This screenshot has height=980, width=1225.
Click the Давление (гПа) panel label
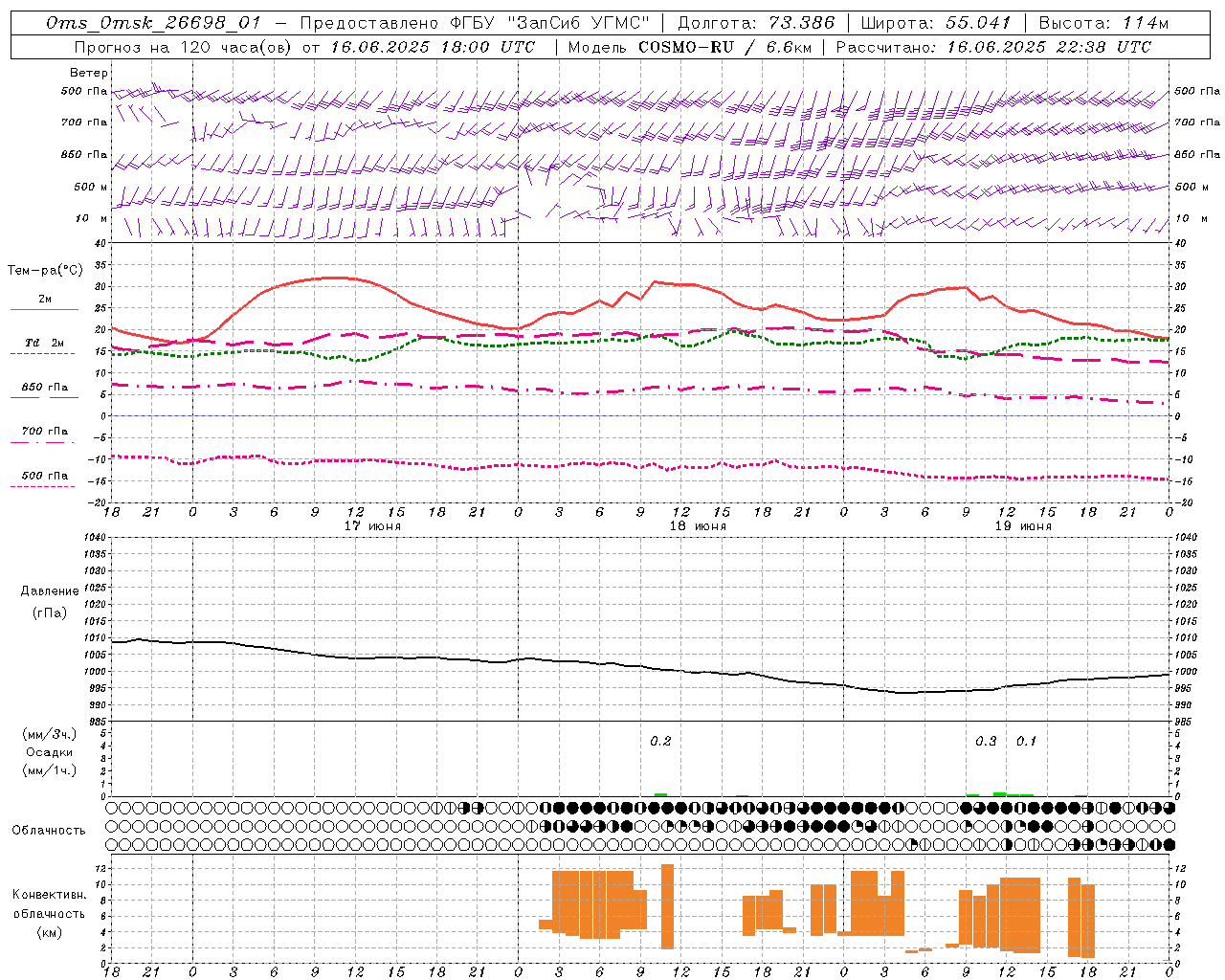coord(50,602)
